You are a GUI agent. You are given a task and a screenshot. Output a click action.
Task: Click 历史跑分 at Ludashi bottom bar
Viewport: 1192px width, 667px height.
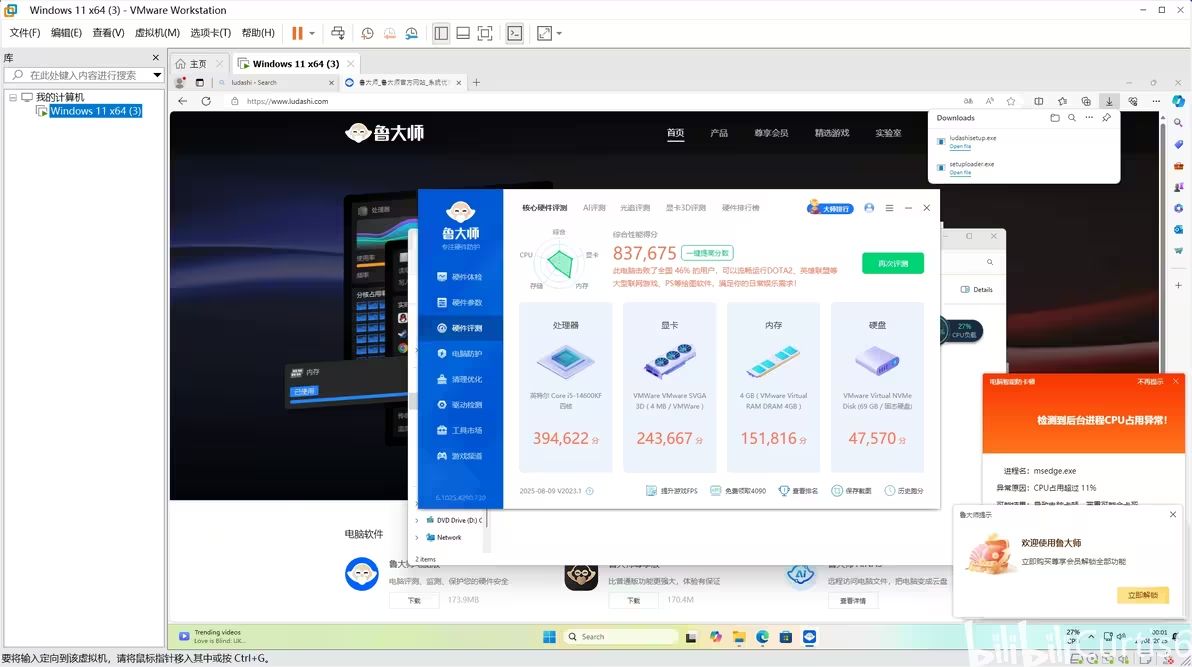click(x=904, y=491)
